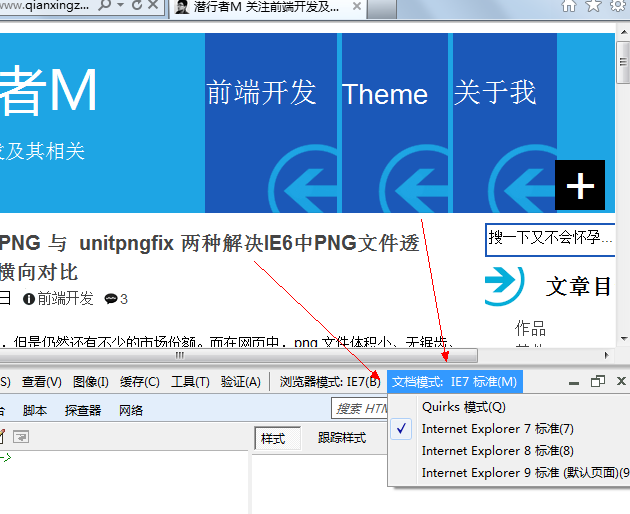Click the word wrap toolbar icon
The image size is (630, 514).
pyautogui.click(x=21, y=437)
